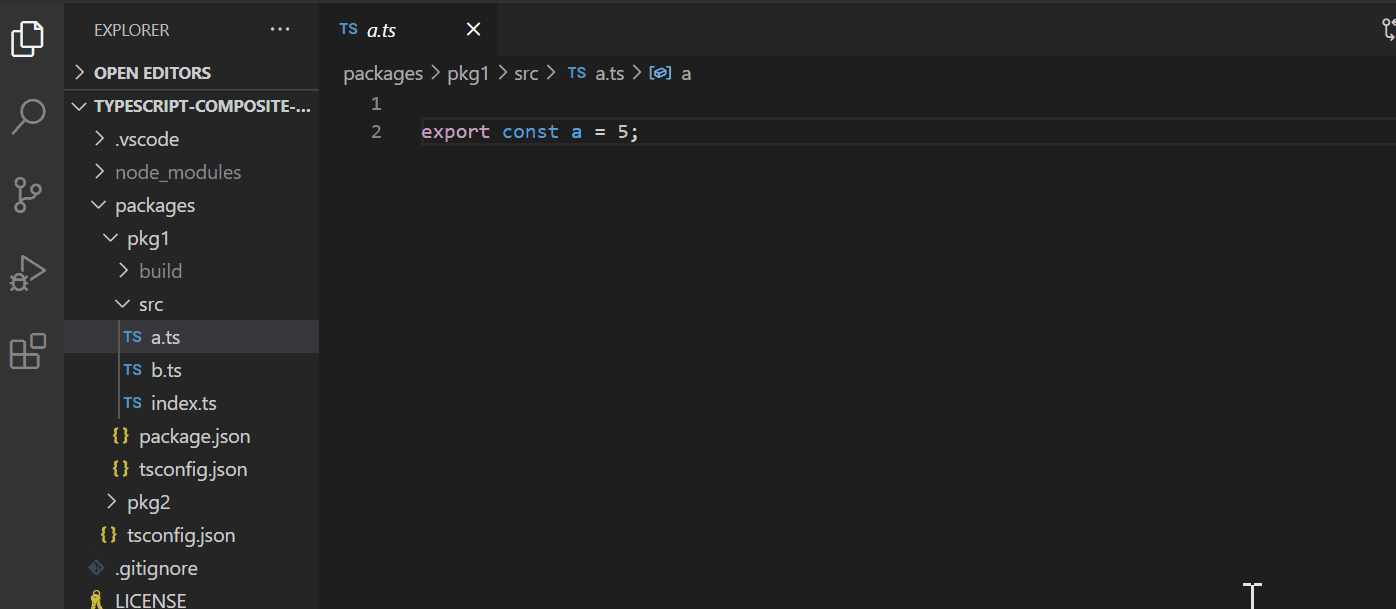Open the Views and More Actions menu
This screenshot has height=609, width=1396.
(x=279, y=29)
